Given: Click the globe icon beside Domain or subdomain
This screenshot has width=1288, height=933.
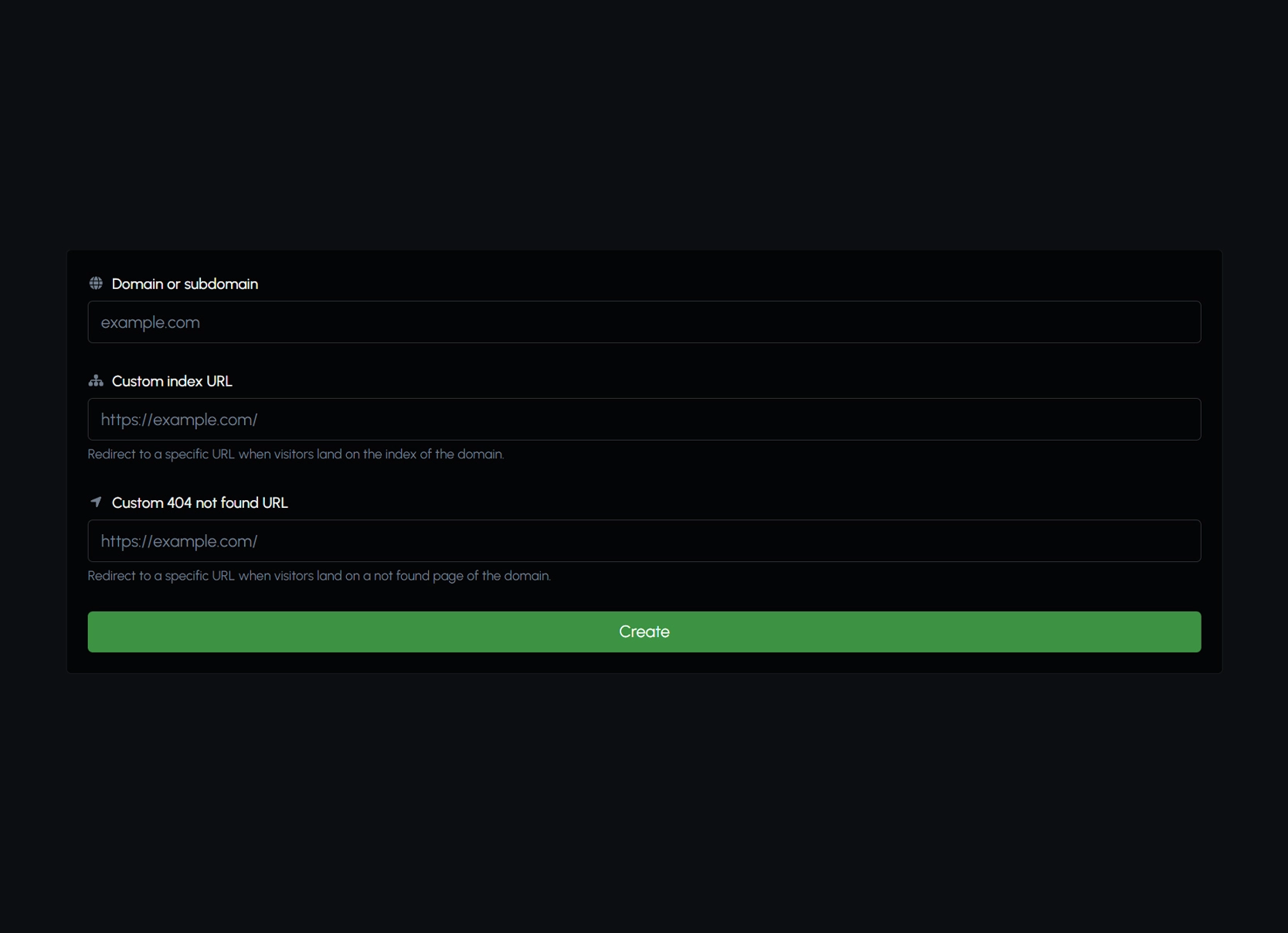Looking at the screenshot, I should (x=96, y=284).
